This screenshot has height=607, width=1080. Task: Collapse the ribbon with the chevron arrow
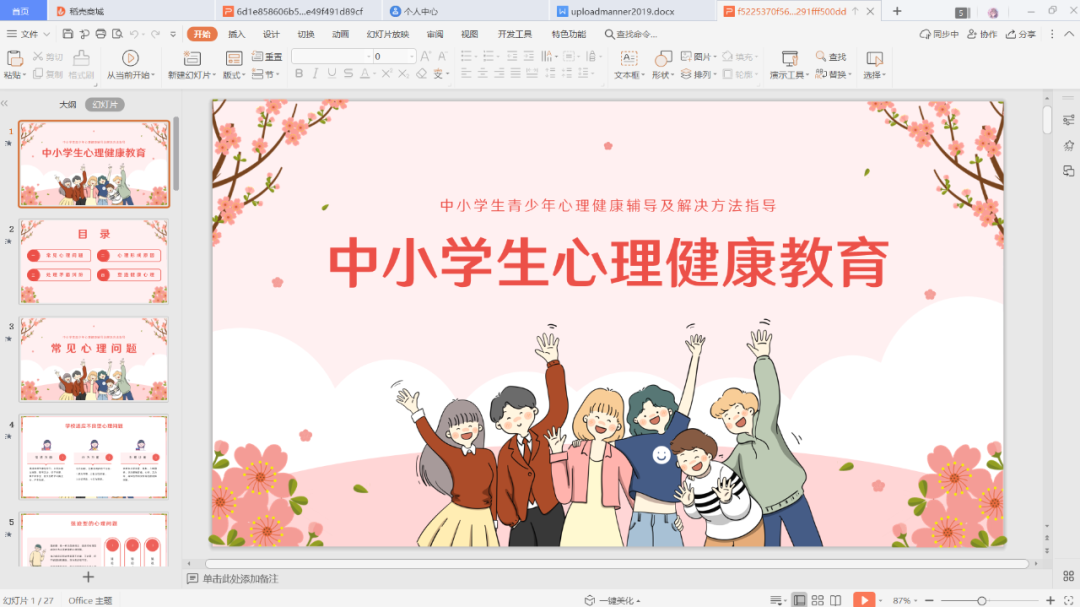point(1069,34)
